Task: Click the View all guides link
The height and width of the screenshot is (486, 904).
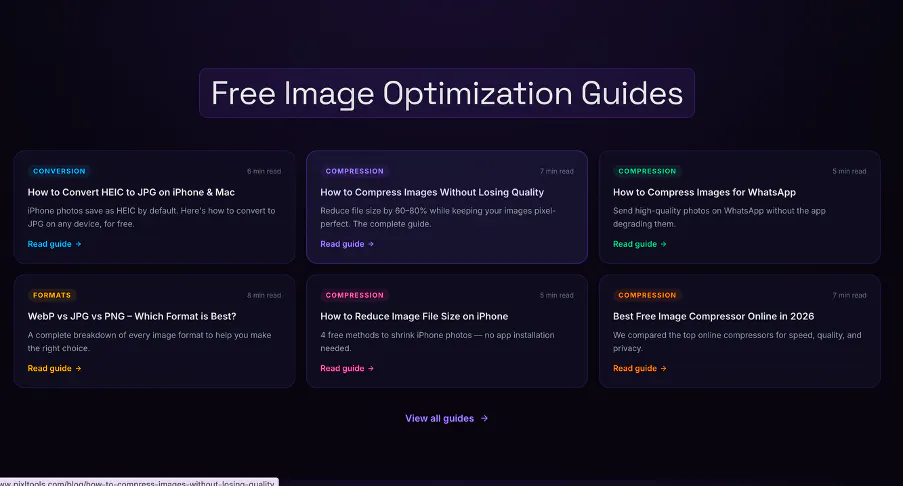Action: [x=446, y=419]
